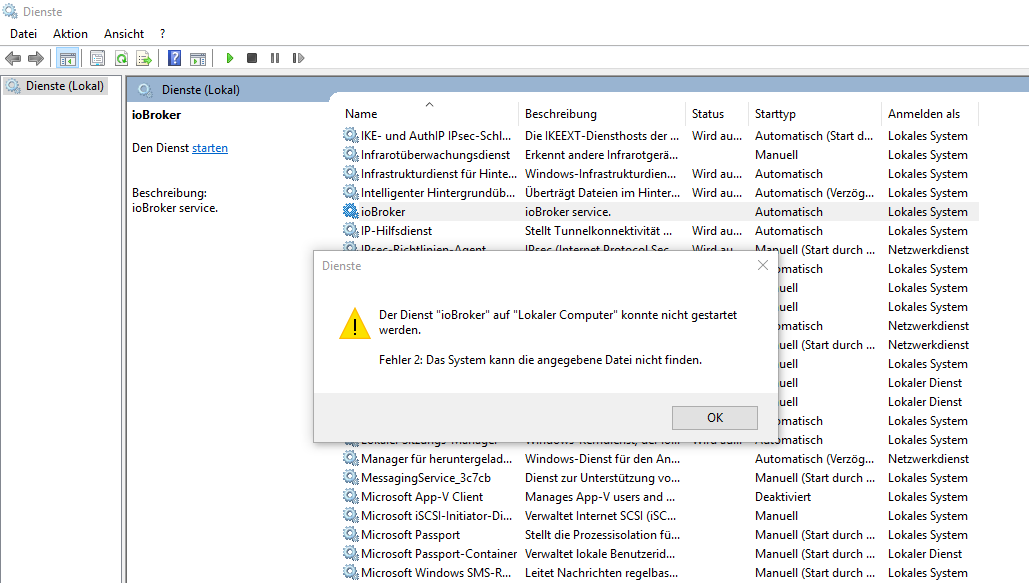Click the gear icon of Manager für heruntergelad... service
Viewport: 1029px width, 583px height.
(350, 458)
